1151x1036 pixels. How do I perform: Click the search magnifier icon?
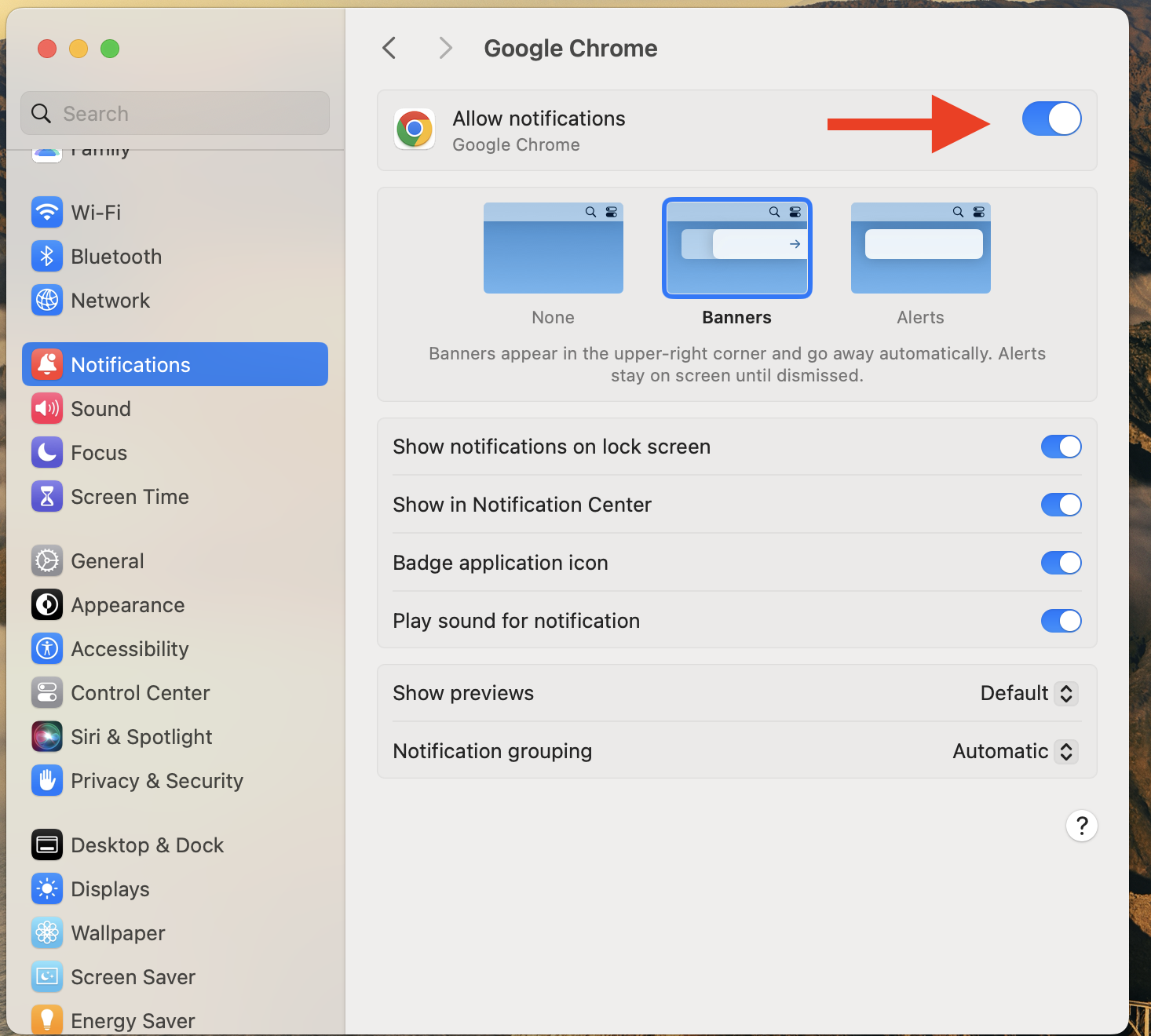41,114
